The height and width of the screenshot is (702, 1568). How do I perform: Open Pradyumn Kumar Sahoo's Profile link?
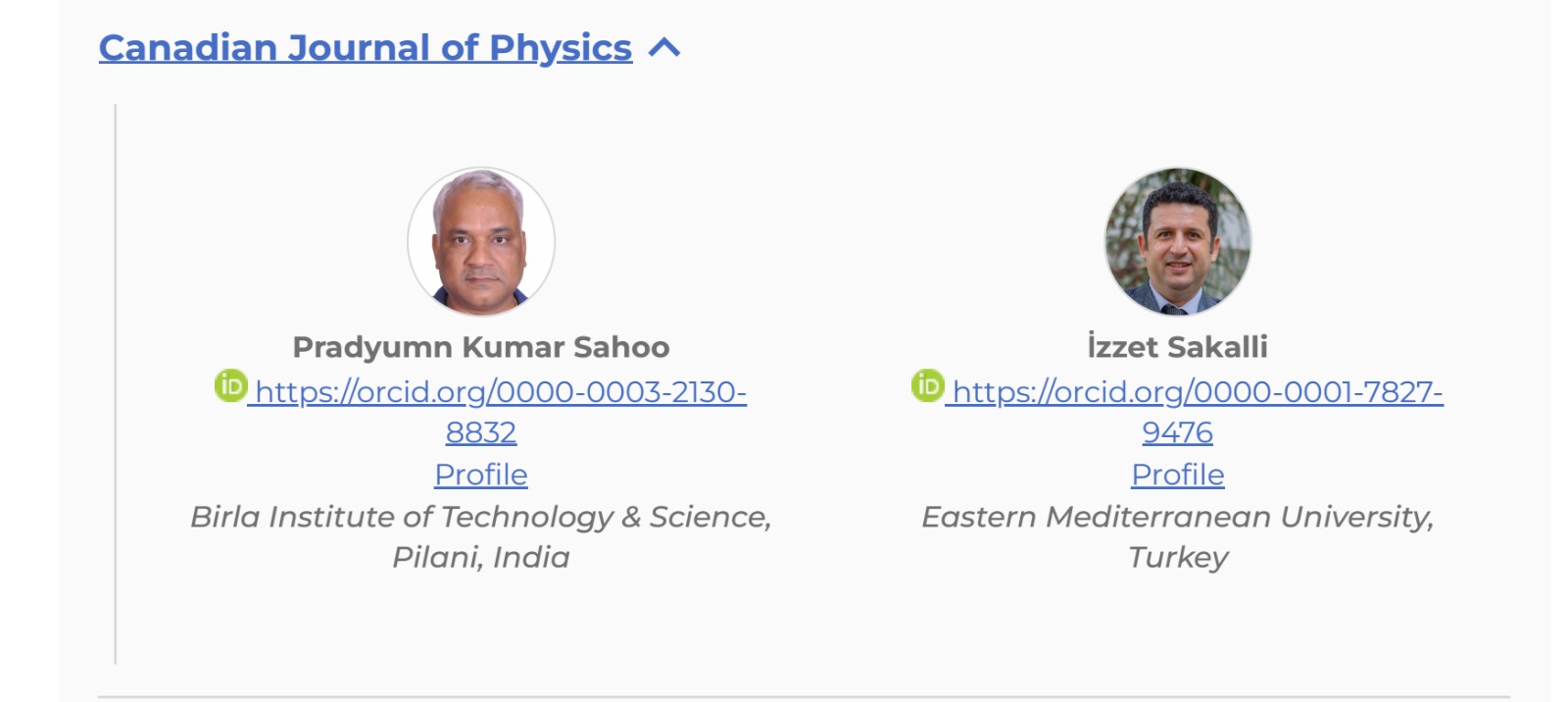tap(480, 475)
